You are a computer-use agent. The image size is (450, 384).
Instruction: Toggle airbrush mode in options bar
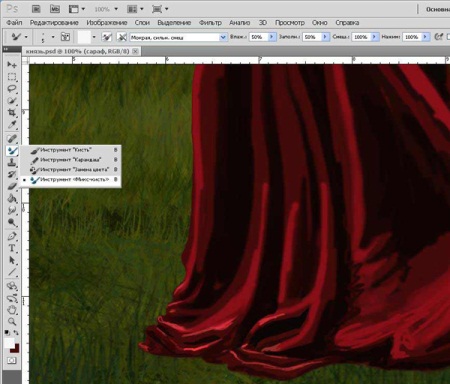[x=439, y=37]
